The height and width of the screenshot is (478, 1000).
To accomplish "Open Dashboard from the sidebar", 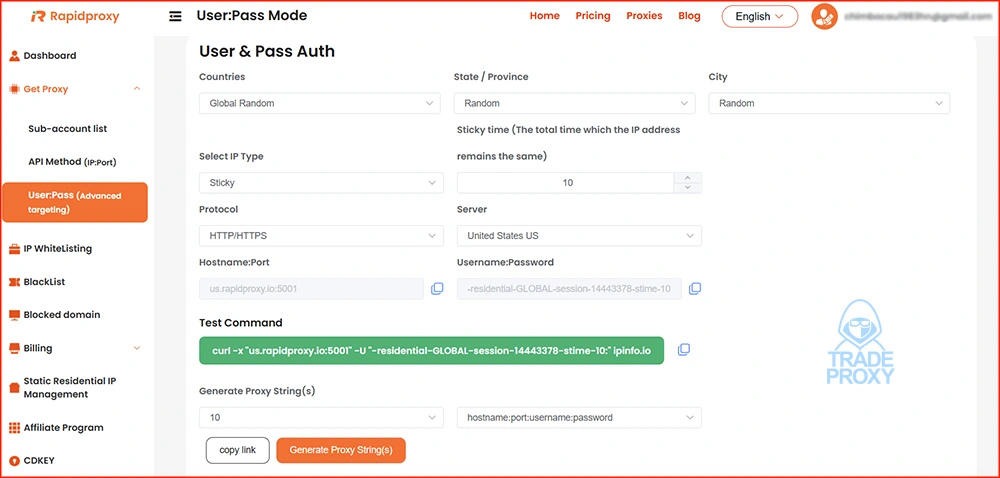I will coord(50,56).
